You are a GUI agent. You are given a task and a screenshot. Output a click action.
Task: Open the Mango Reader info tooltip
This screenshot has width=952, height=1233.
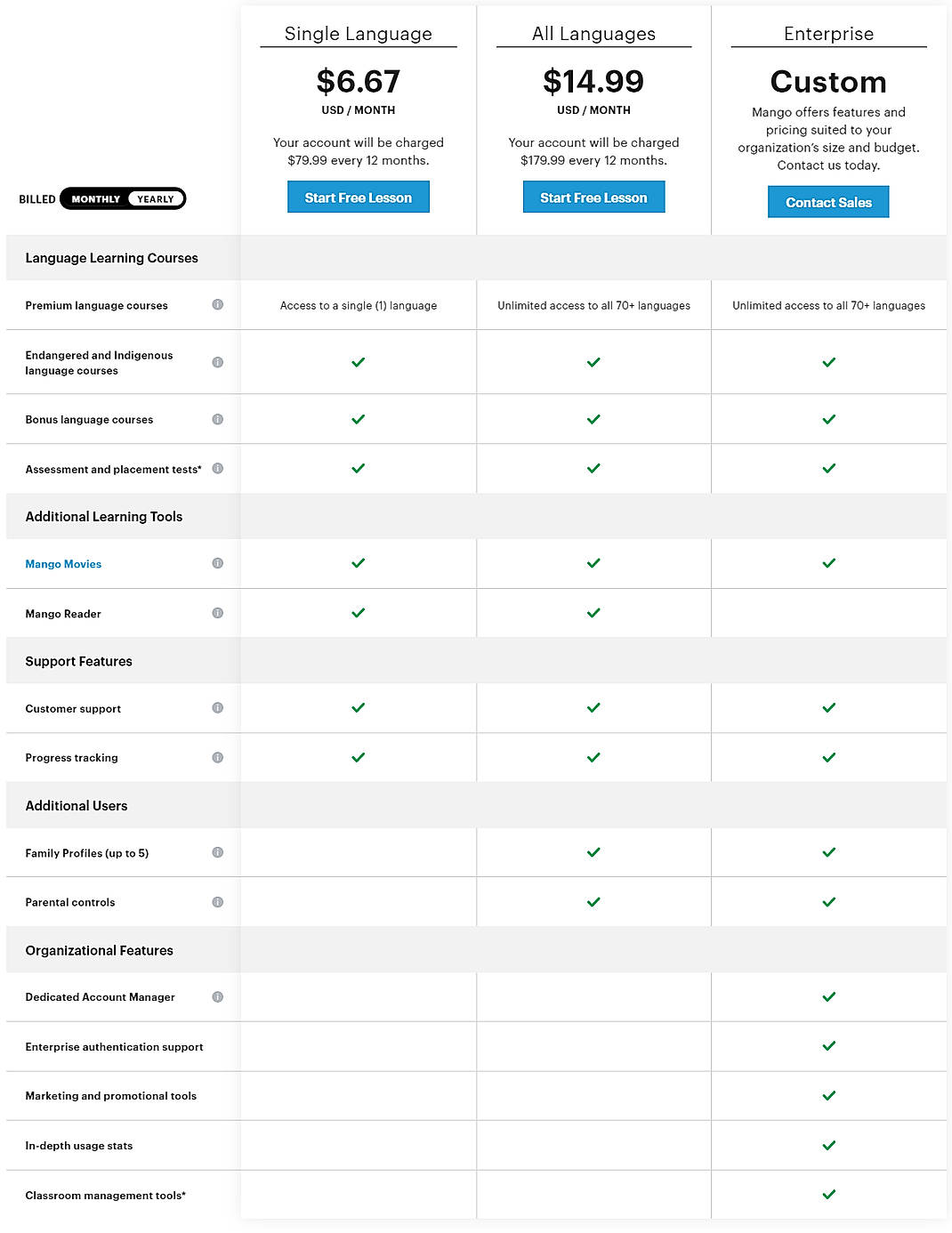(x=218, y=613)
